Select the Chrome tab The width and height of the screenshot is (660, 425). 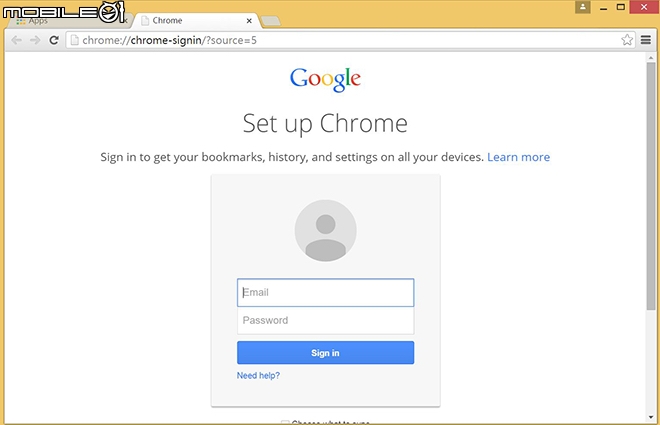[x=197, y=21]
